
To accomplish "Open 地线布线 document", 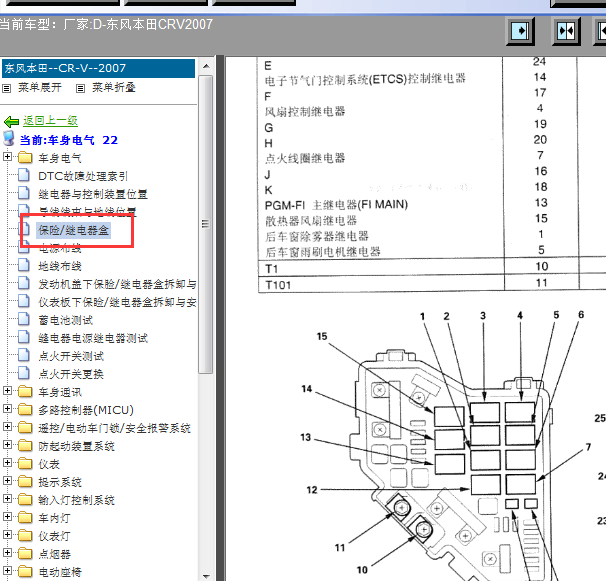I will click(x=60, y=266).
